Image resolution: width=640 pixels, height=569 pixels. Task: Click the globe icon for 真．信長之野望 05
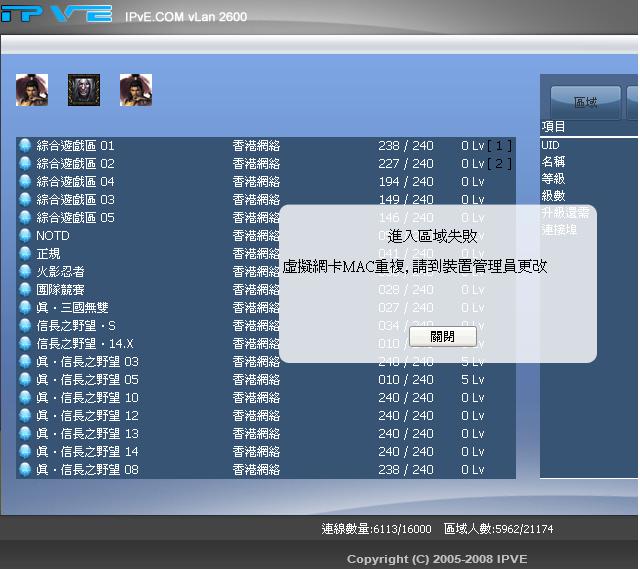25,379
